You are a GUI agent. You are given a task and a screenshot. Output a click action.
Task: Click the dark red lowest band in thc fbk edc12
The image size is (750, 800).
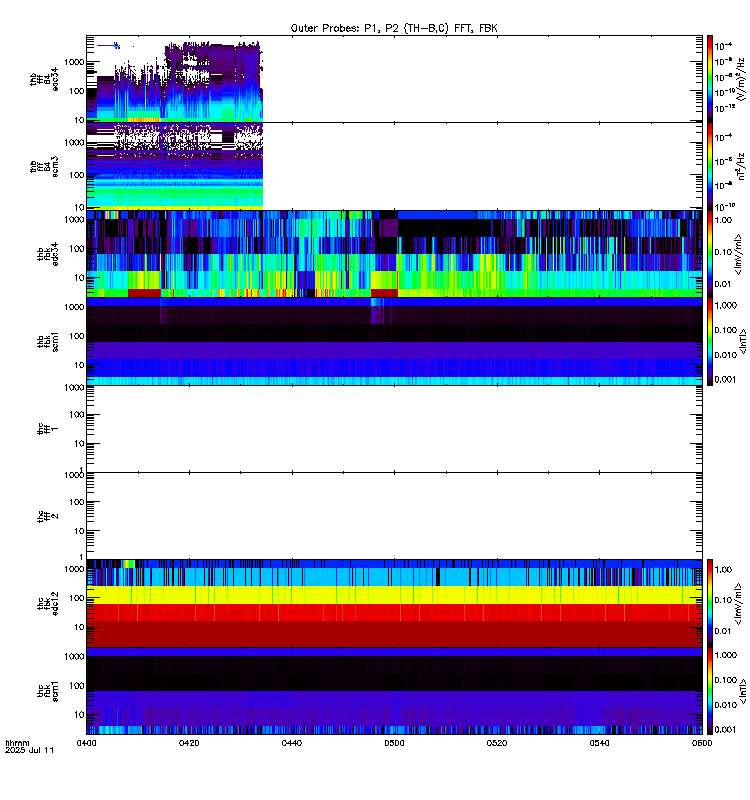tap(394, 634)
